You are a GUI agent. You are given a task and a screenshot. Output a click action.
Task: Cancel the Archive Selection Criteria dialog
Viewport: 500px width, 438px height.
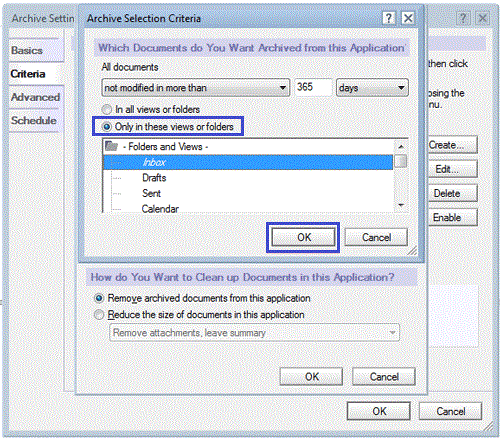pyautogui.click(x=376, y=237)
